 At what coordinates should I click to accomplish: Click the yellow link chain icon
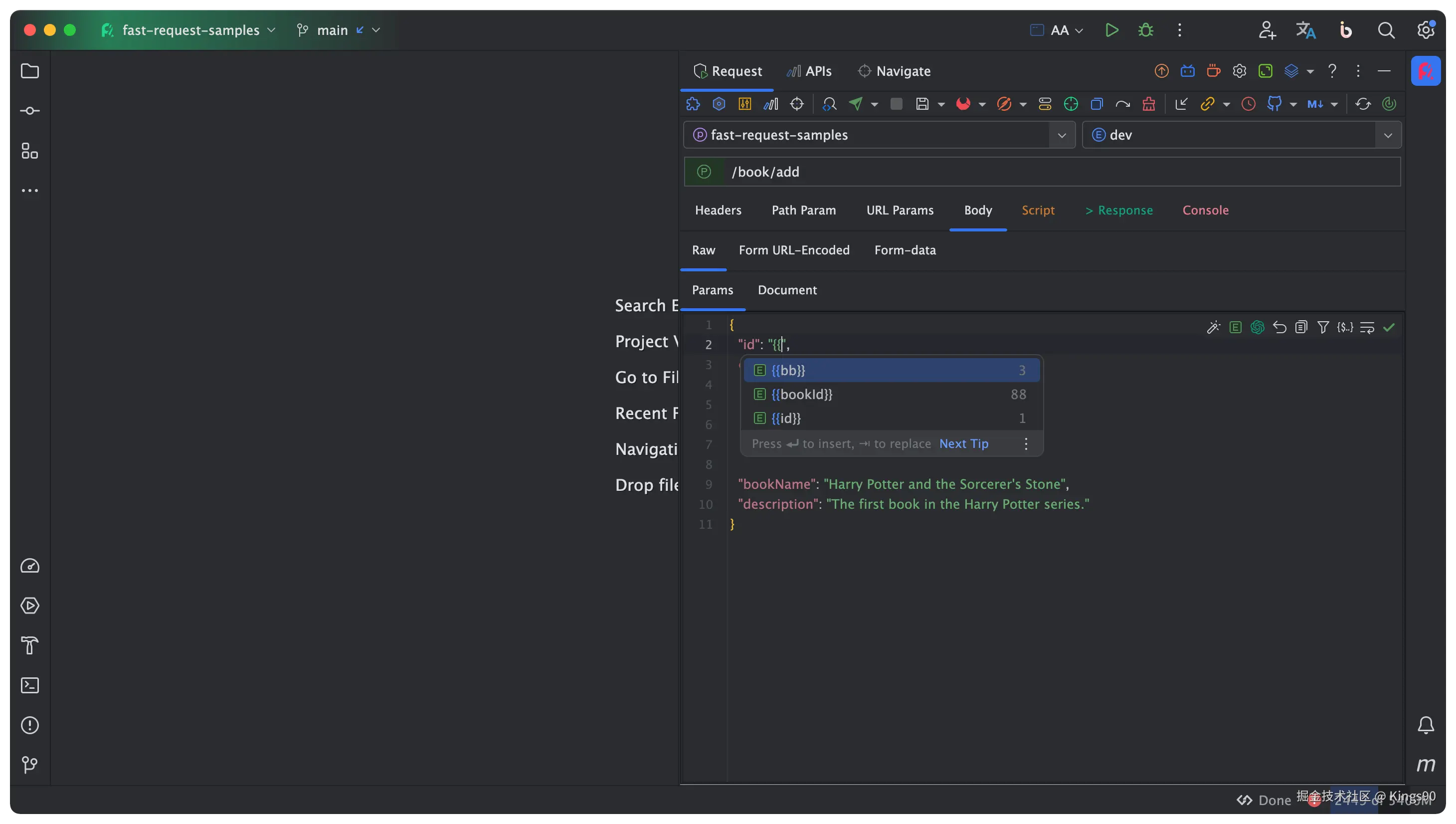coord(1207,104)
